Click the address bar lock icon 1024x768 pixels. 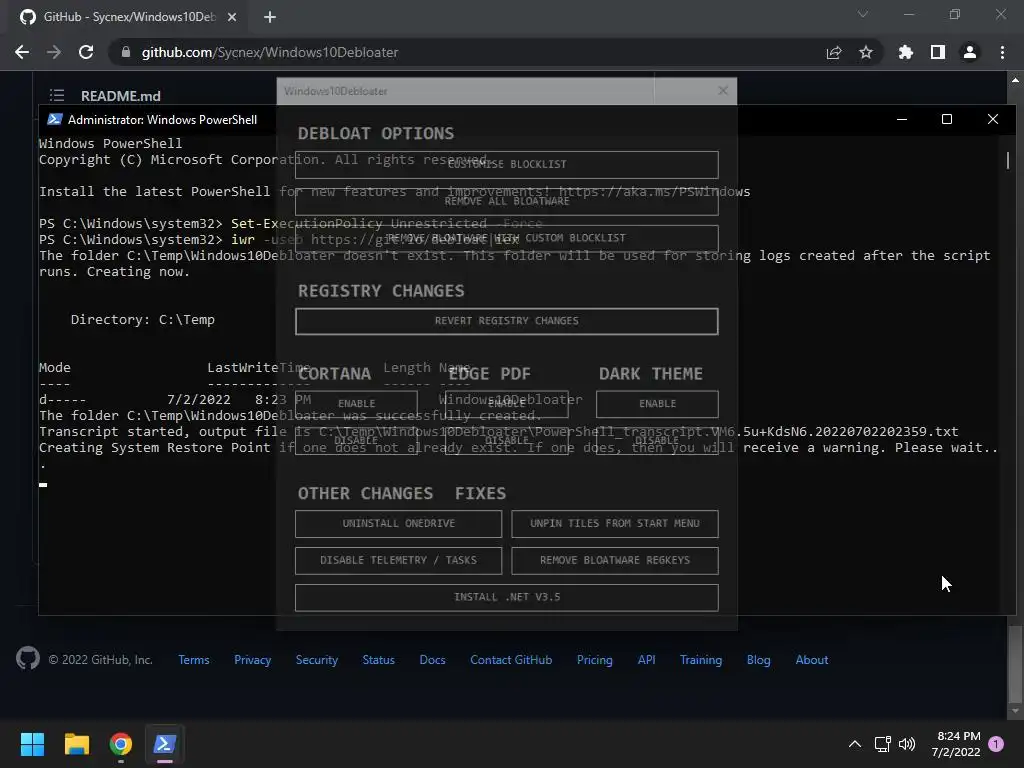(x=126, y=52)
